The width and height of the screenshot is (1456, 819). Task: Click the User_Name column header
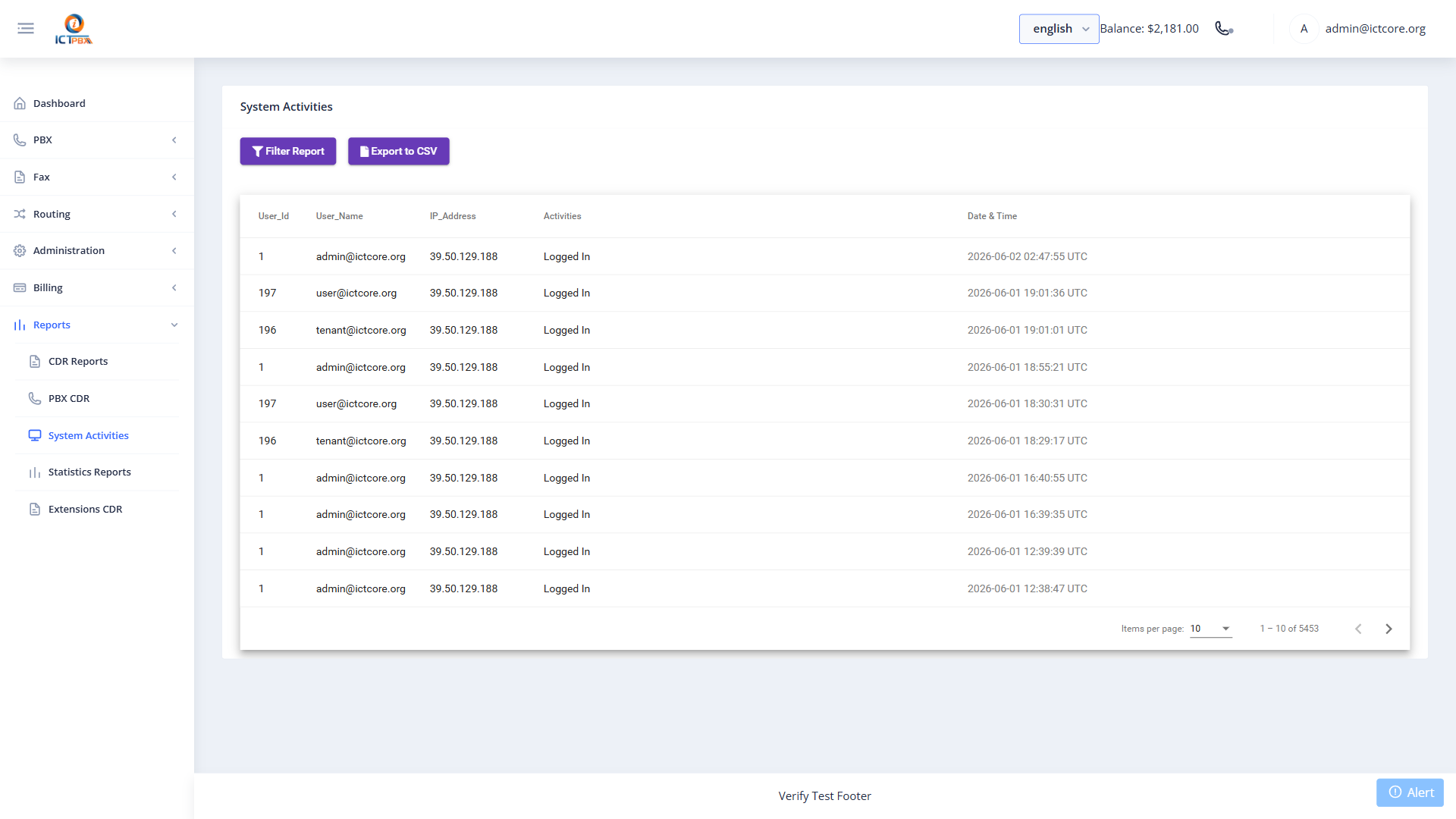(340, 216)
